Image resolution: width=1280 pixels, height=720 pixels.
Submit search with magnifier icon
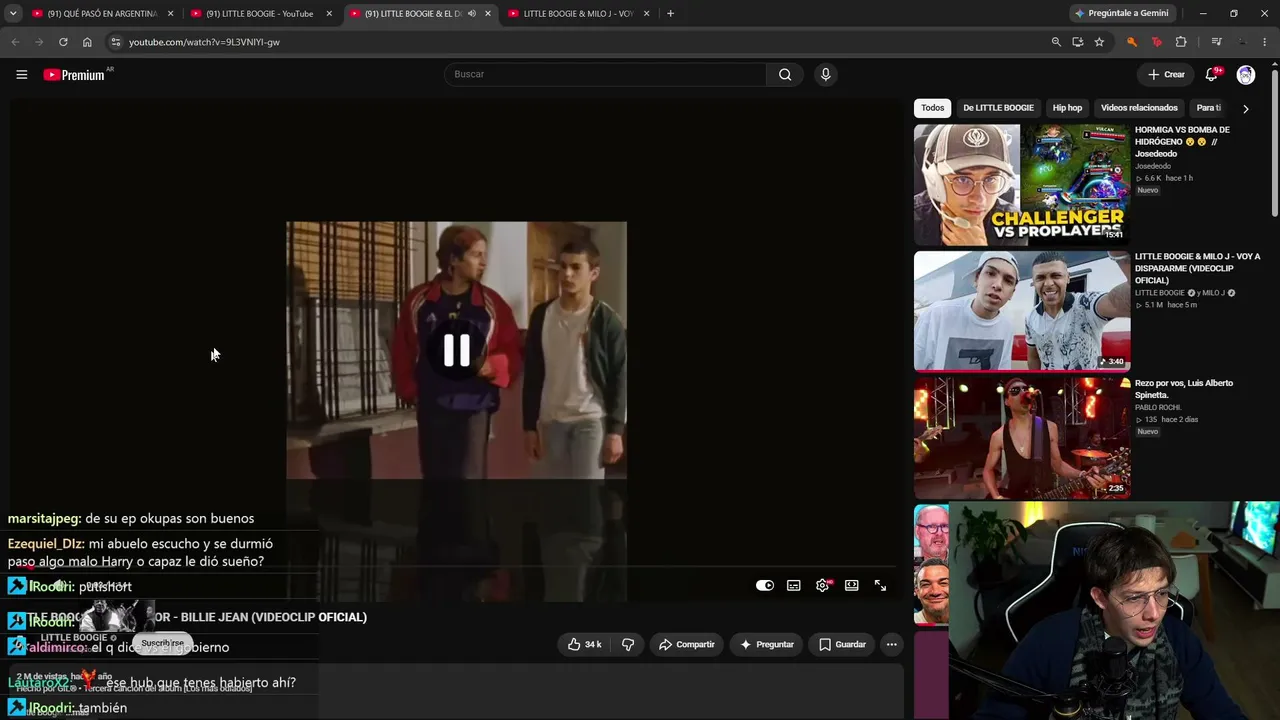[x=785, y=74]
